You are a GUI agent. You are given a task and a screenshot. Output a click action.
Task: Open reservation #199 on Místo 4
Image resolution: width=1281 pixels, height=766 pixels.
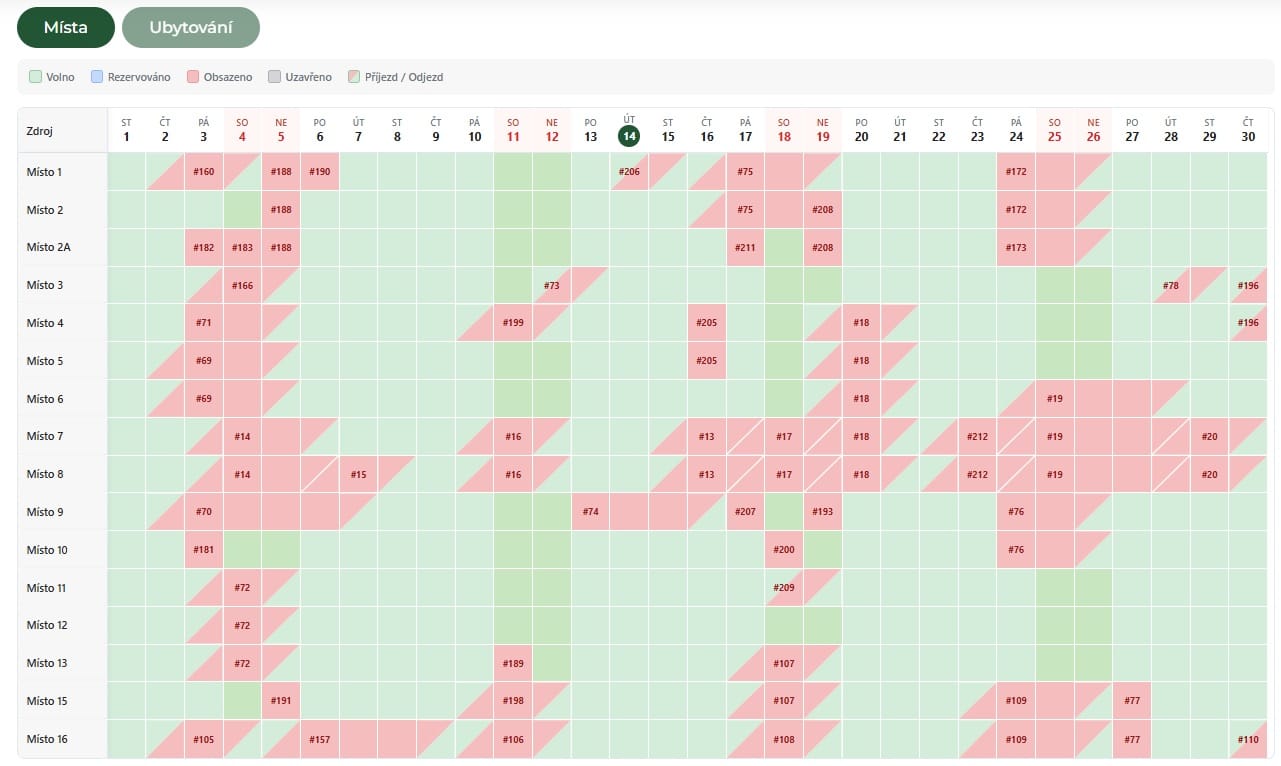click(x=513, y=323)
